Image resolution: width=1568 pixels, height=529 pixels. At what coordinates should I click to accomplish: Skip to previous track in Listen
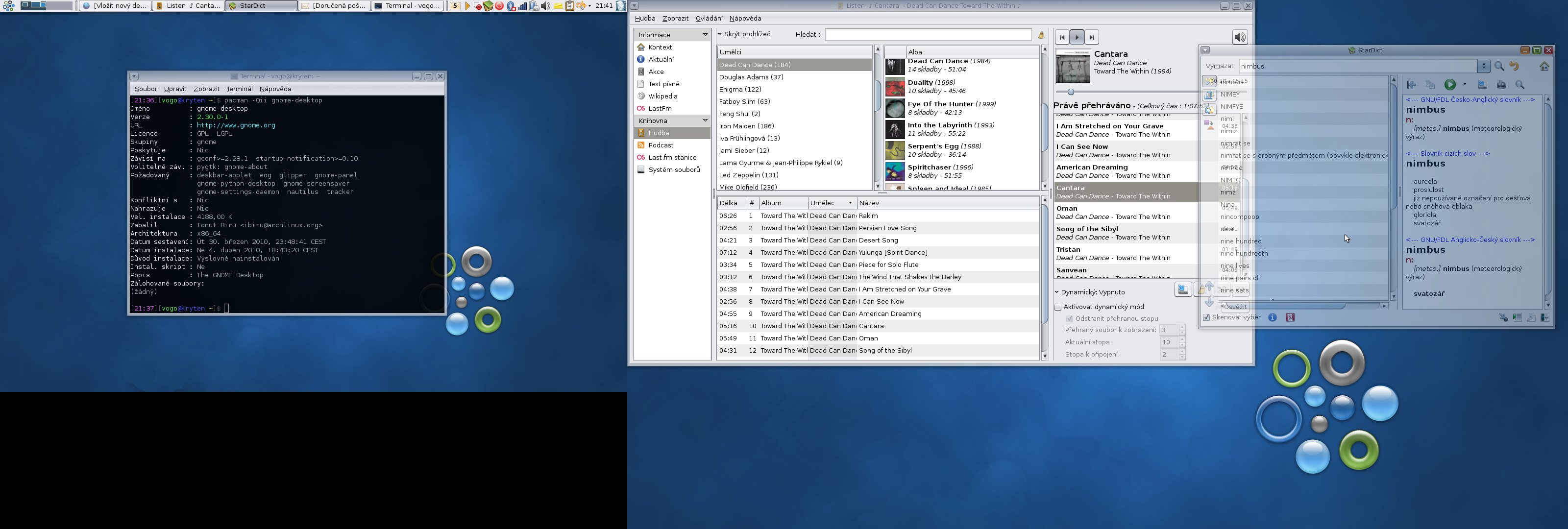click(x=1062, y=37)
